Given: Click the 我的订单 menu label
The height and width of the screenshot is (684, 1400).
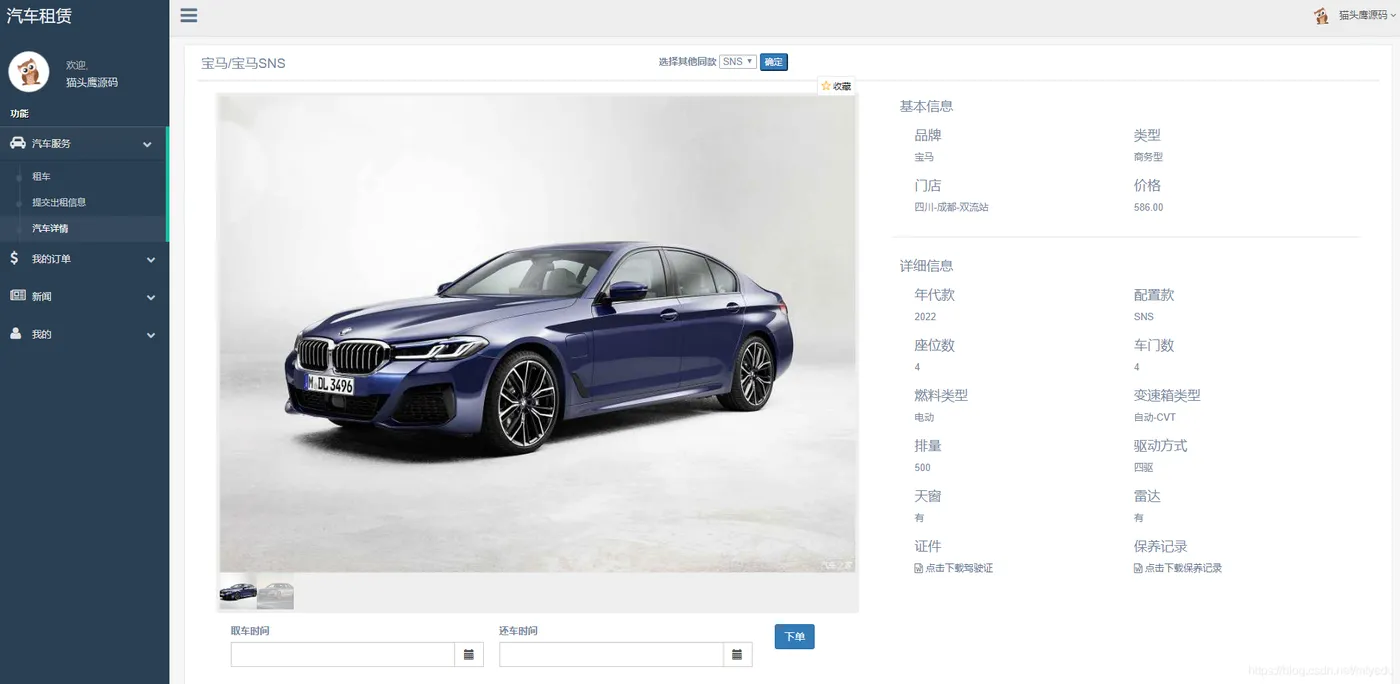Looking at the screenshot, I should point(51,259).
